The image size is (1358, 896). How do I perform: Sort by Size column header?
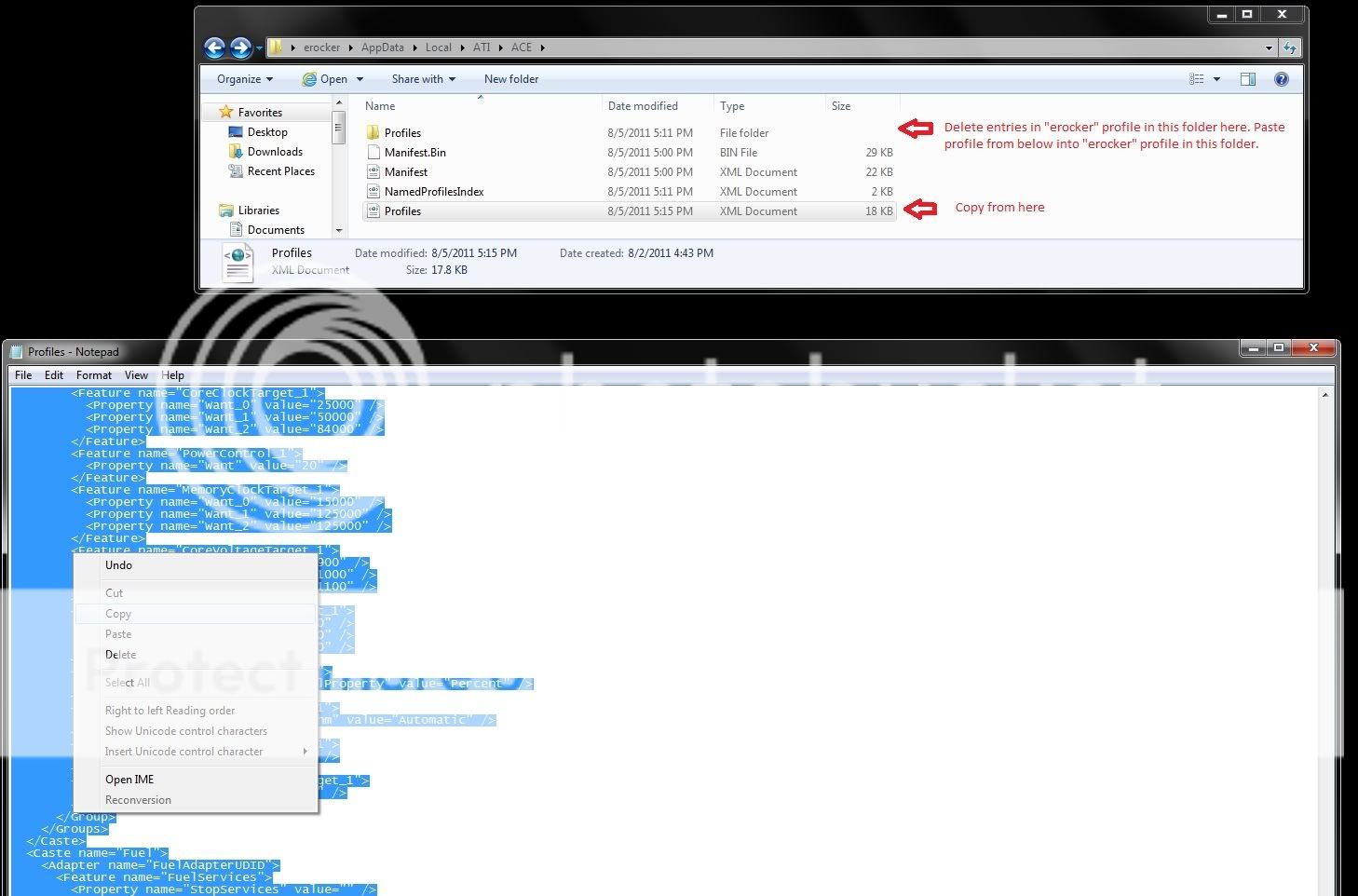click(841, 106)
